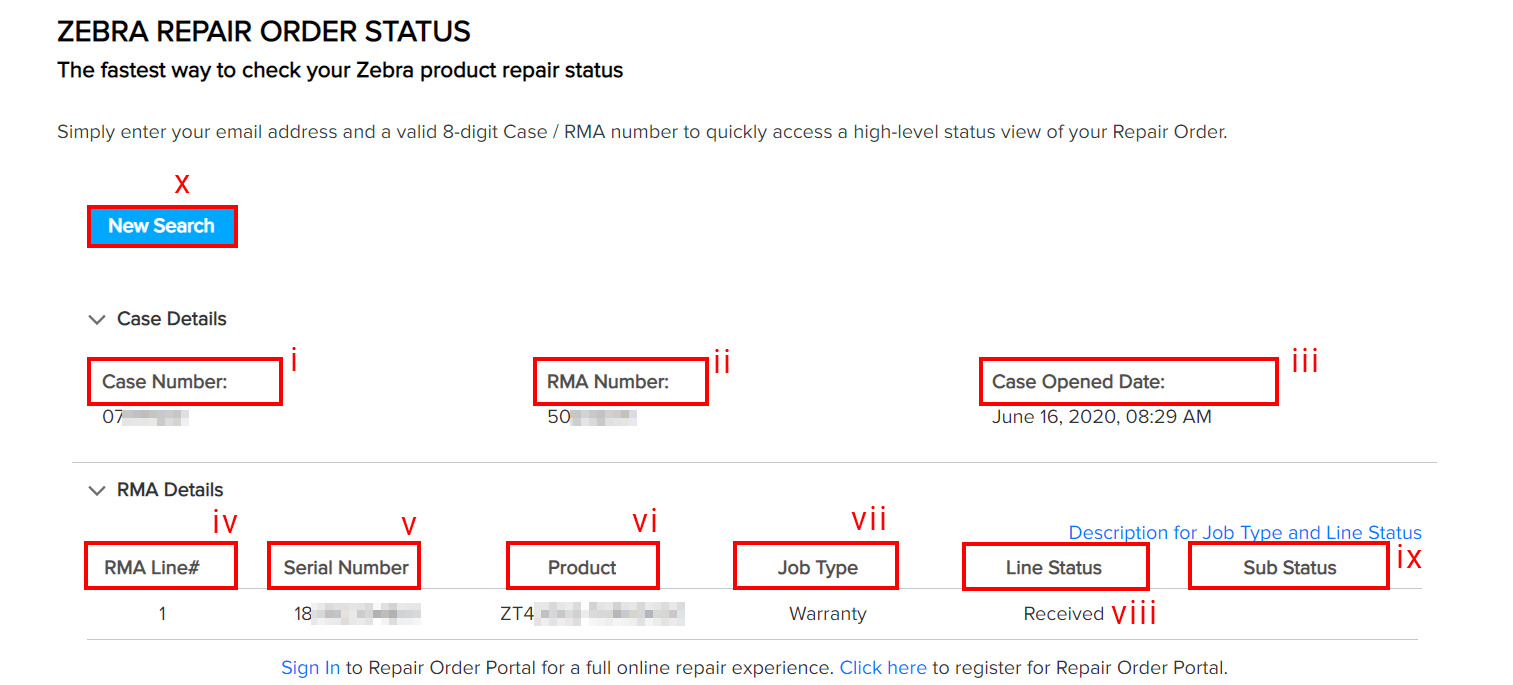This screenshot has height=685, width=1513.
Task: Open Description for Job Type and Line Status
Action: (x=1245, y=532)
